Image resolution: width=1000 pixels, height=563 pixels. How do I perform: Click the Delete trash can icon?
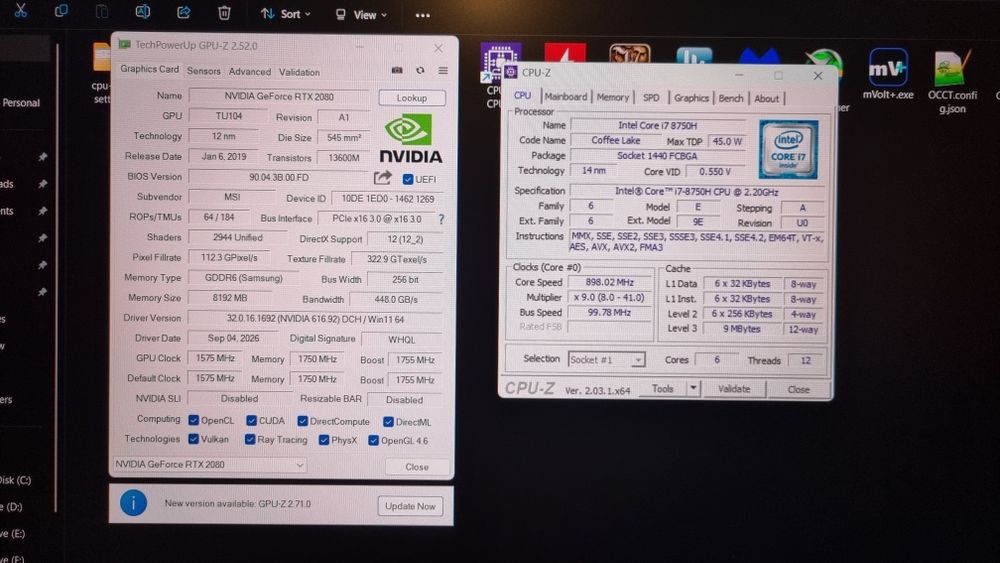(224, 13)
